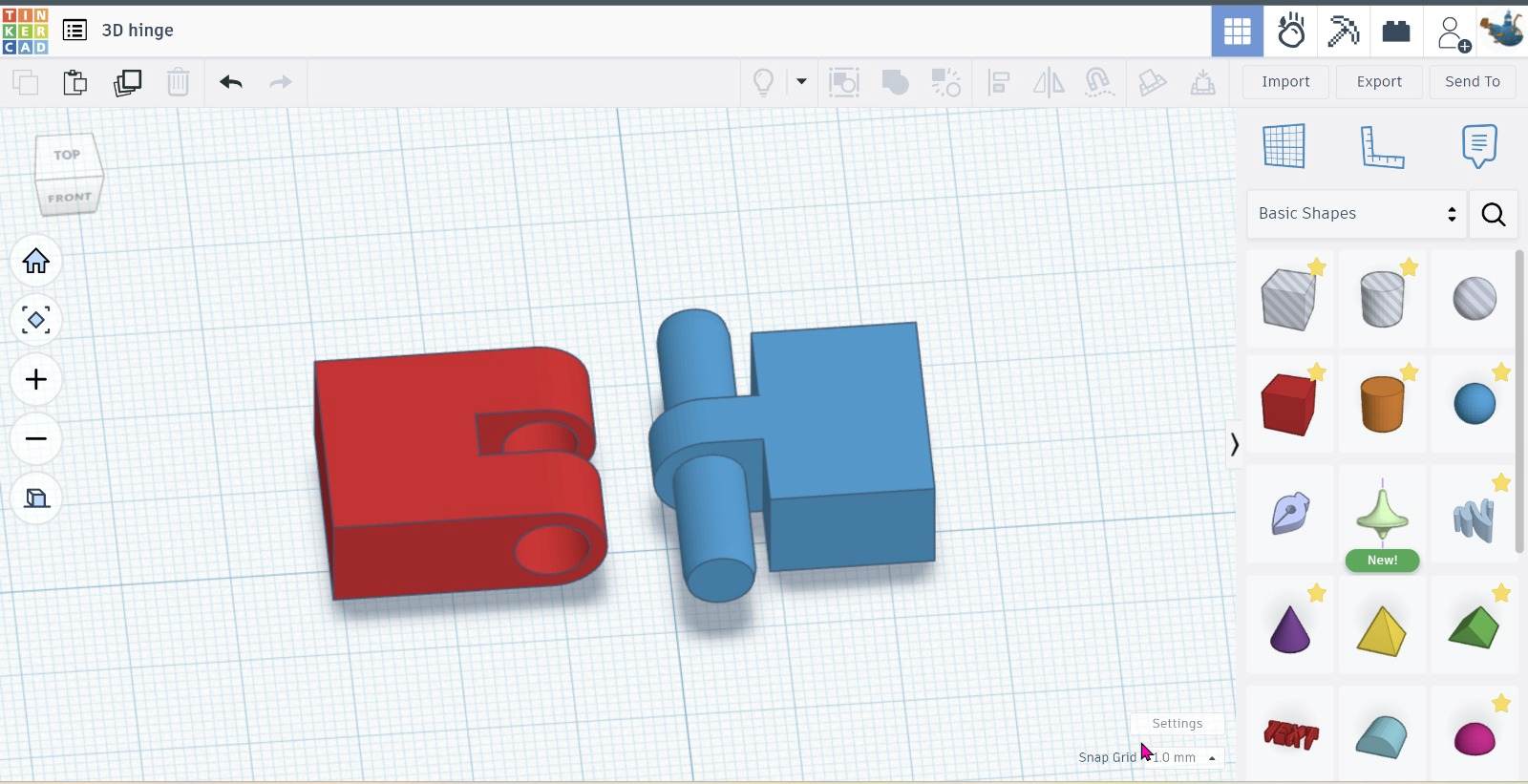Open the Snap Grid value dropdown
This screenshot has width=1528, height=784.
(x=1184, y=757)
